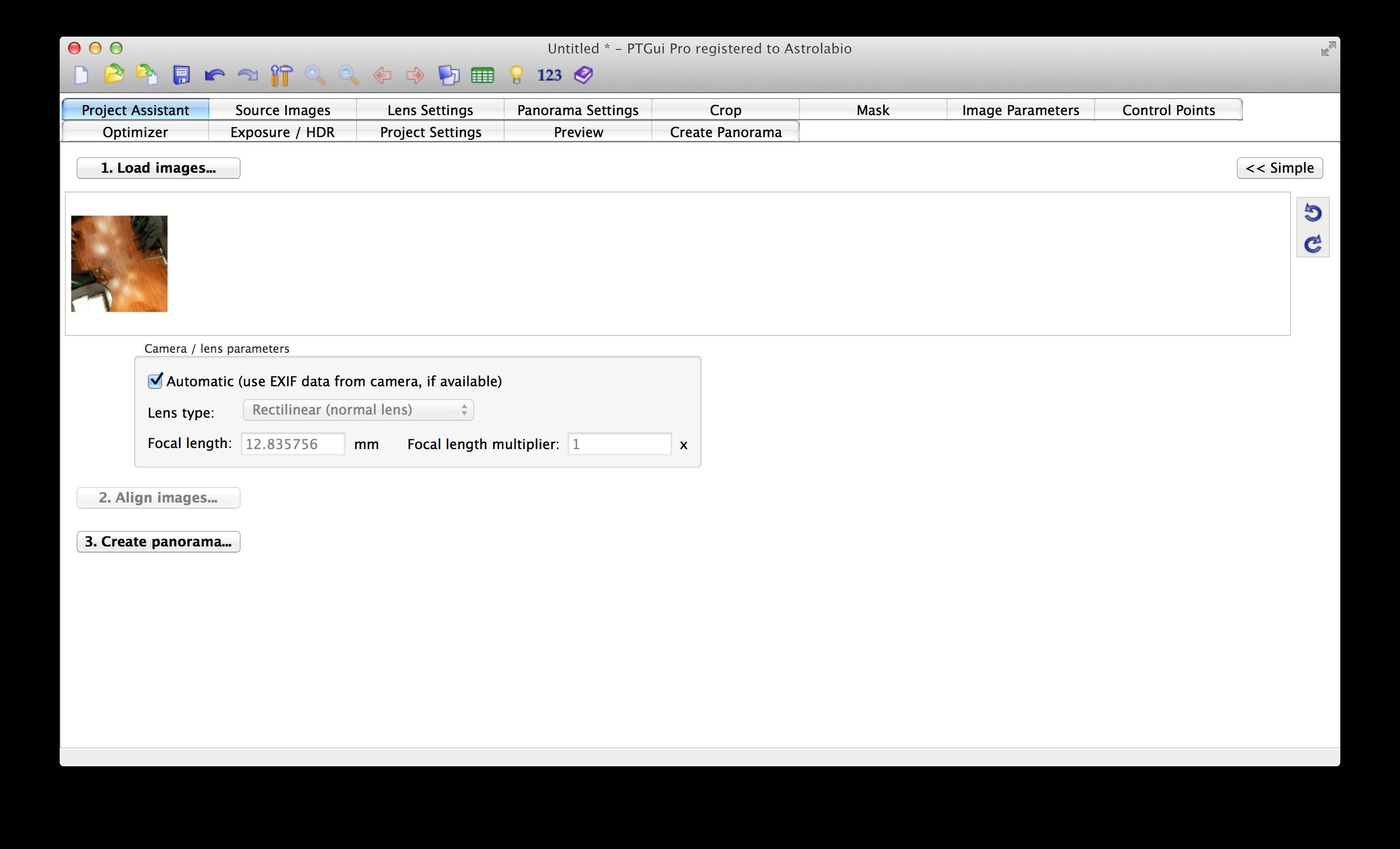Open the Panorama Settings tab
Image resolution: width=1400 pixels, height=849 pixels.
coord(578,109)
